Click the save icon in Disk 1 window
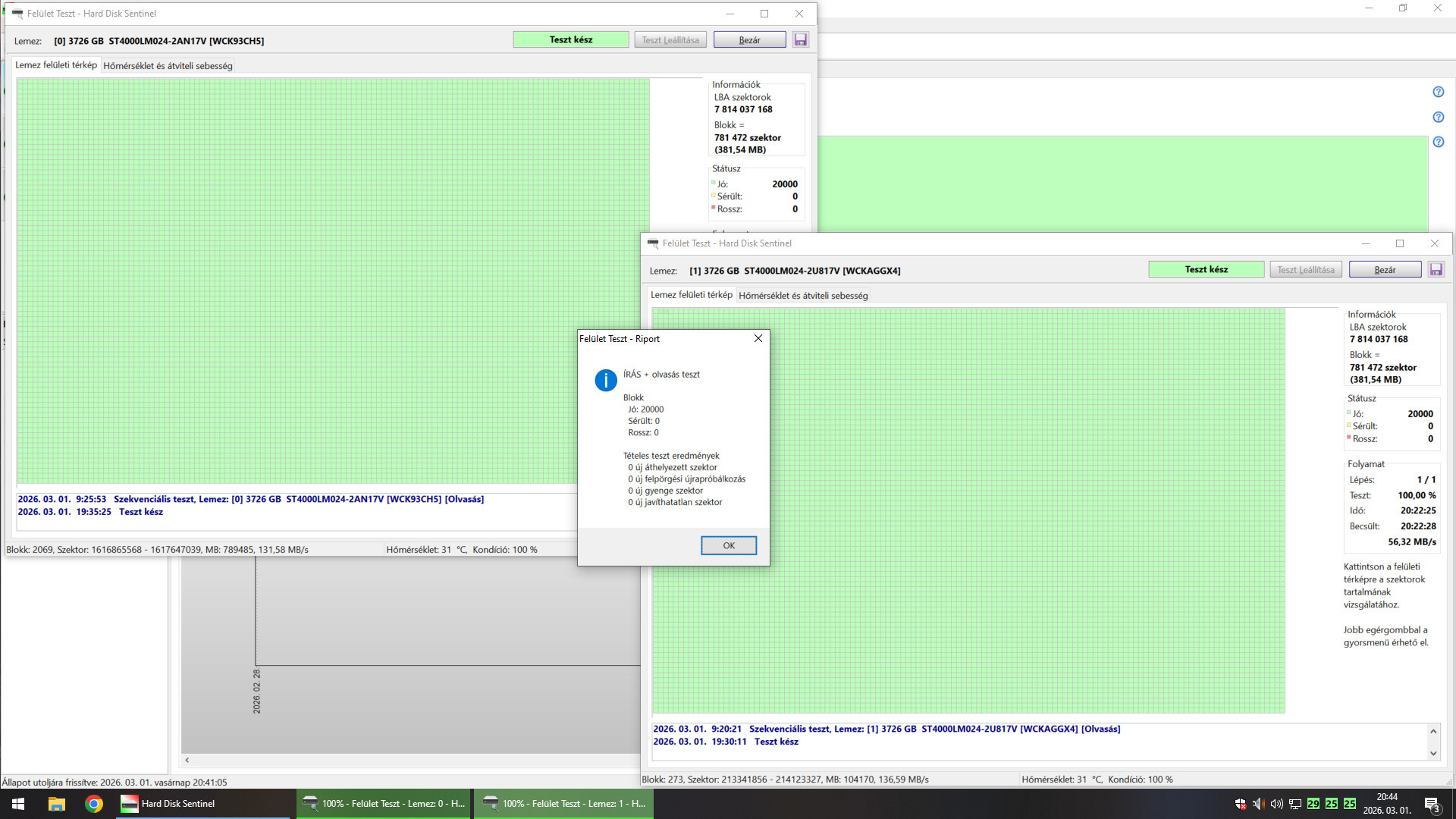Viewport: 1456px width, 819px height. click(1436, 269)
